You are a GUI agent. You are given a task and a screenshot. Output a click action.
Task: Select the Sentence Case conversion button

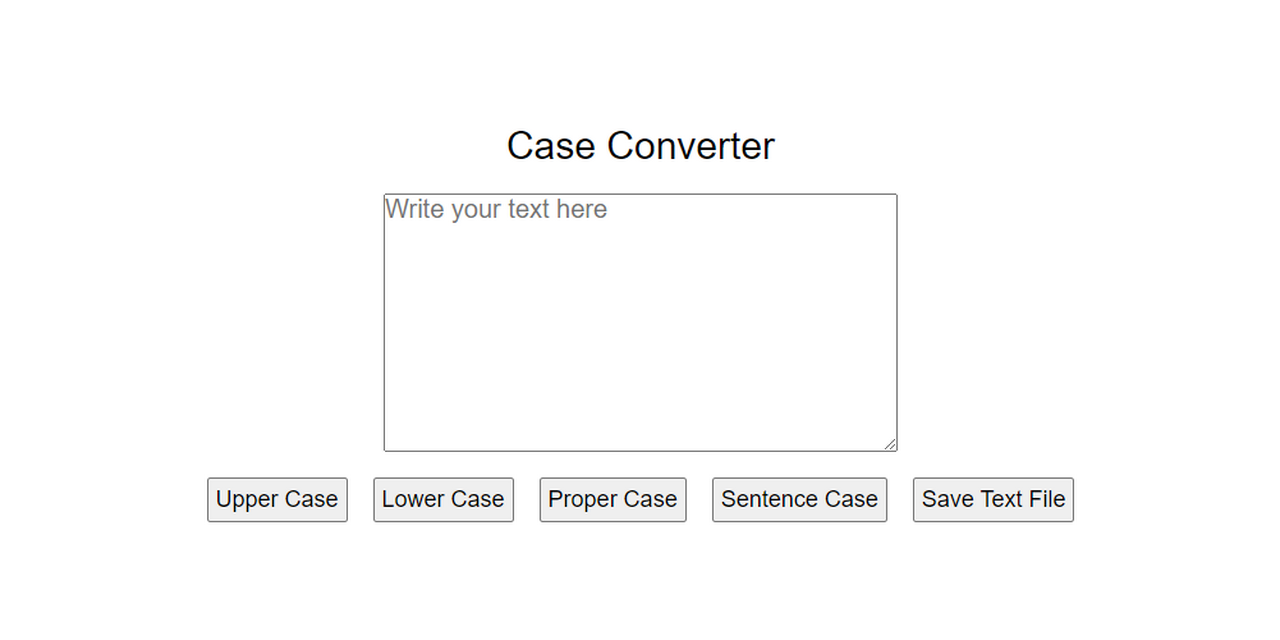coord(799,499)
